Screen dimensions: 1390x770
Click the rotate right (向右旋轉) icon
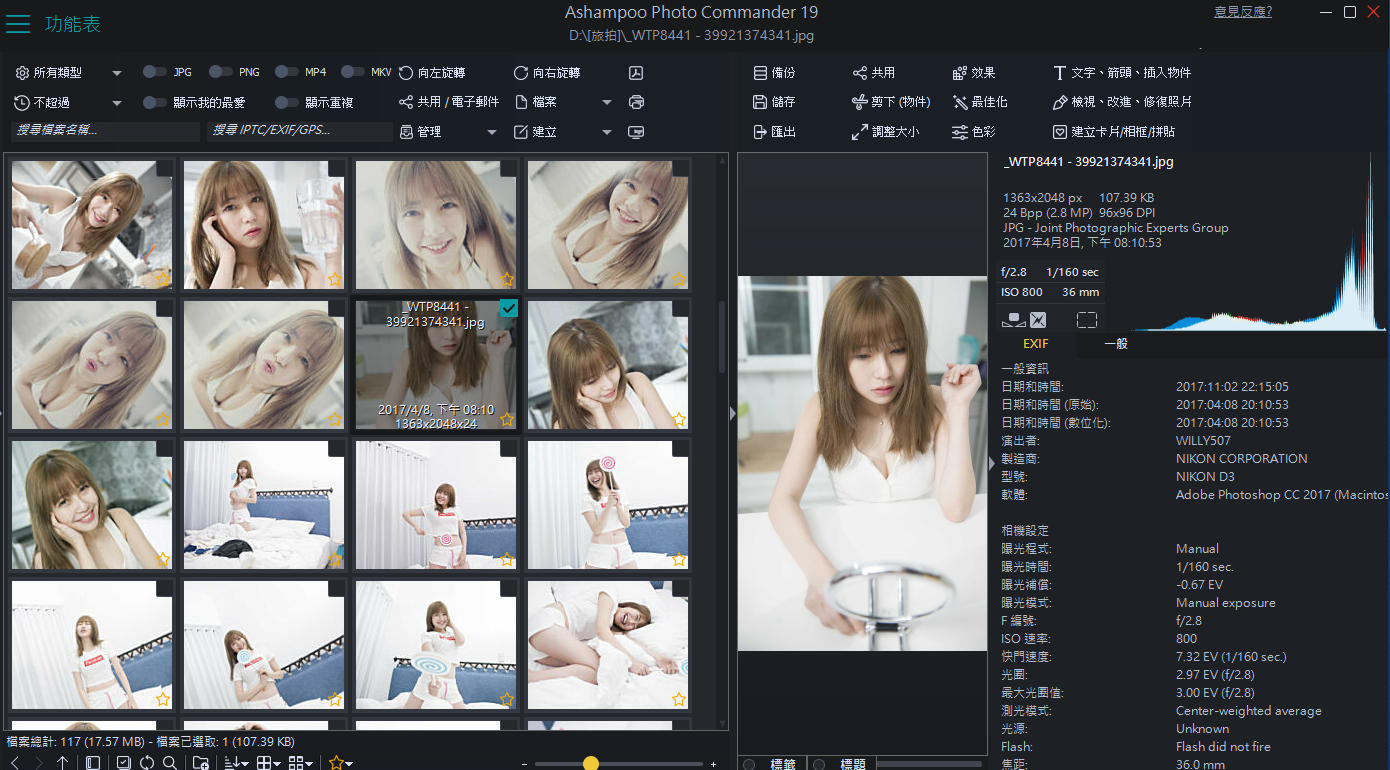pyautogui.click(x=521, y=73)
